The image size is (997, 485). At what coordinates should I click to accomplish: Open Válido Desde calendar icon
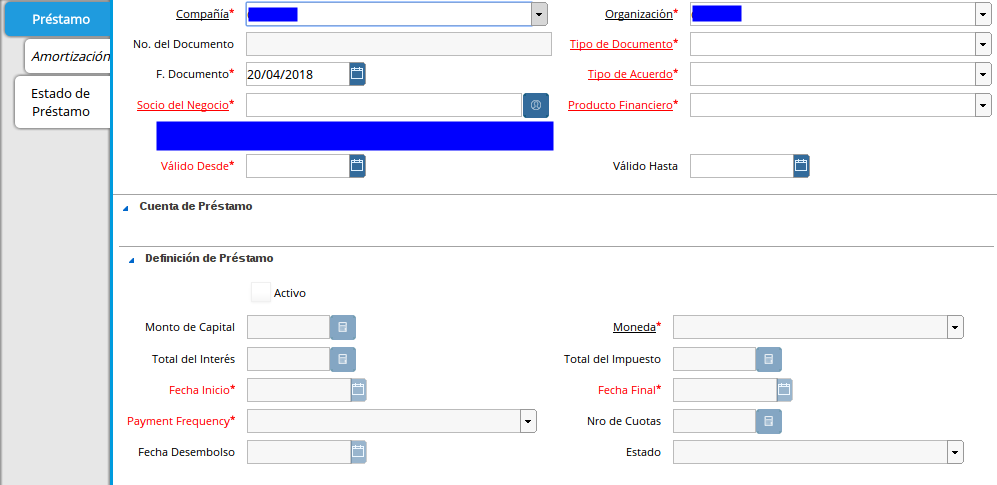pyautogui.click(x=357, y=166)
